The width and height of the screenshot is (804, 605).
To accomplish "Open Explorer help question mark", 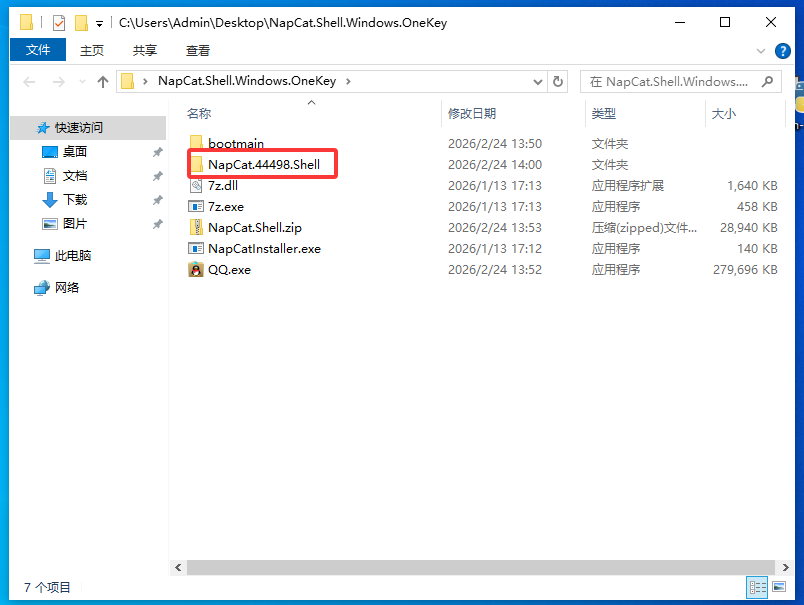I will coord(782,51).
